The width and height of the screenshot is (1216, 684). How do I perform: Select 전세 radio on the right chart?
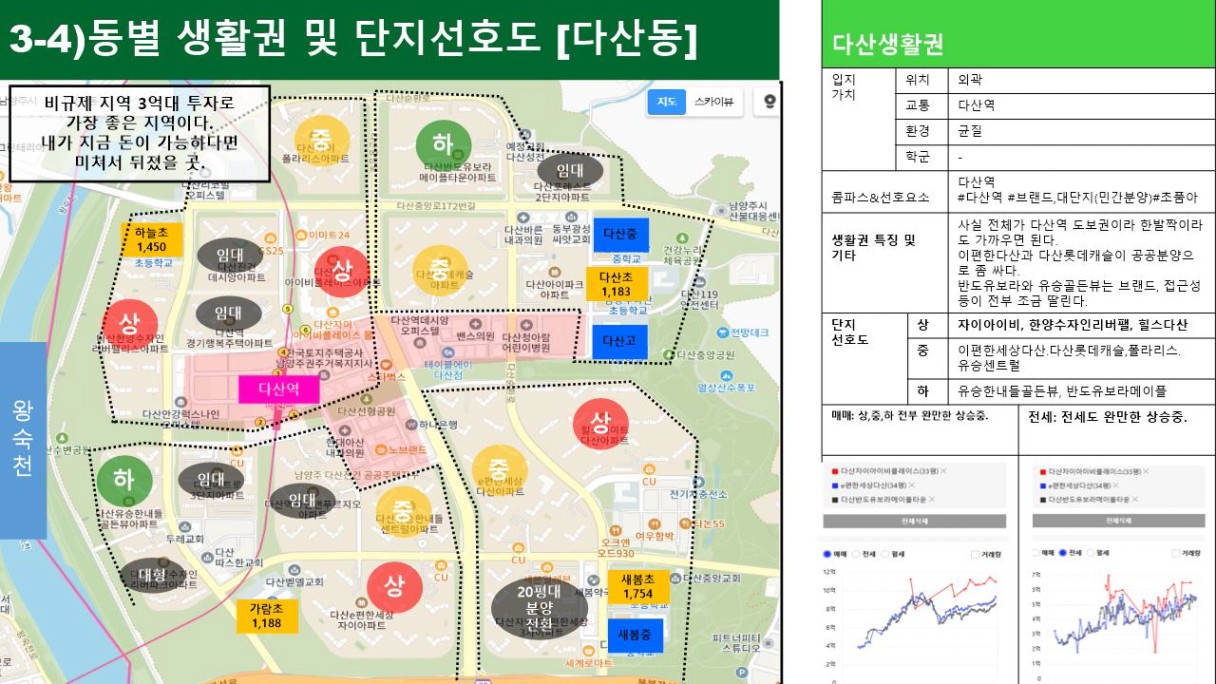pos(1062,553)
